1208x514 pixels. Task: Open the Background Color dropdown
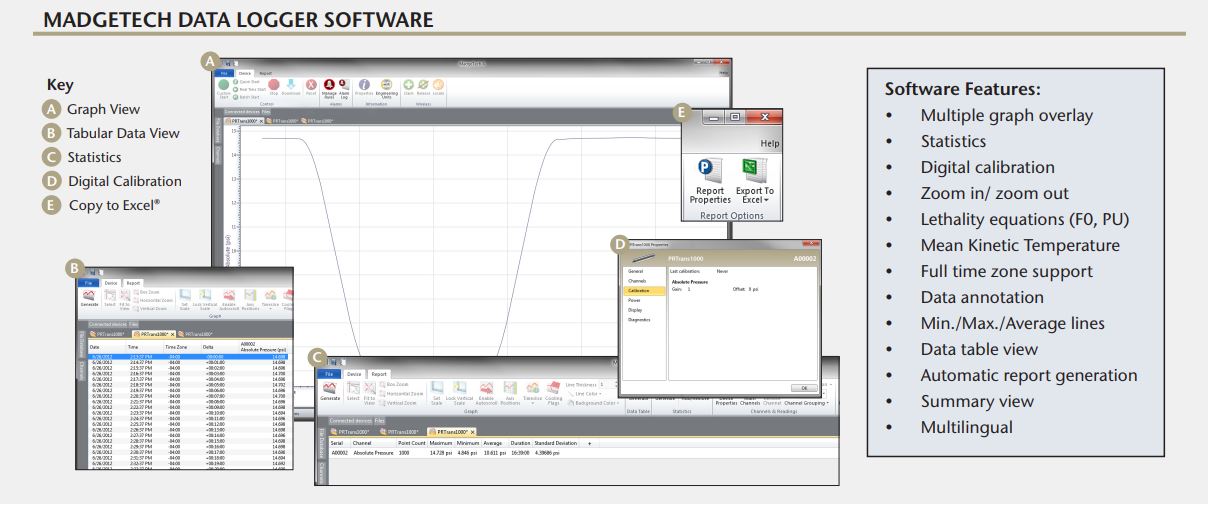(594, 403)
